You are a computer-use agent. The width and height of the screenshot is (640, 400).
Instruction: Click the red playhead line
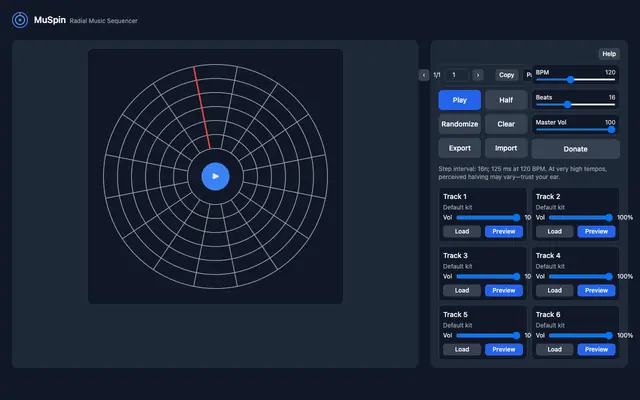pyautogui.click(x=202, y=108)
